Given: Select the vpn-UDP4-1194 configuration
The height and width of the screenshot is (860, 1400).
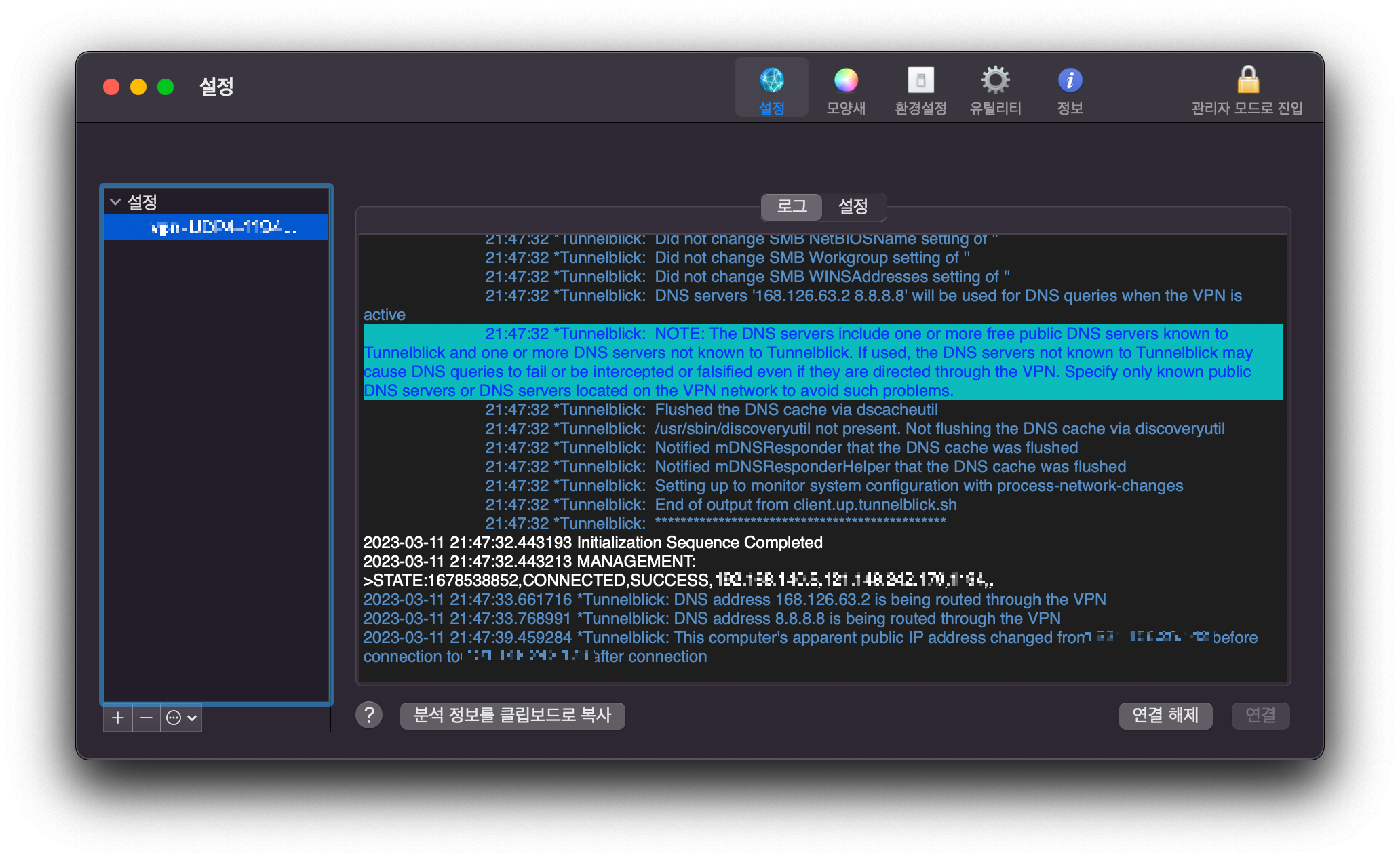Looking at the screenshot, I should click(217, 228).
